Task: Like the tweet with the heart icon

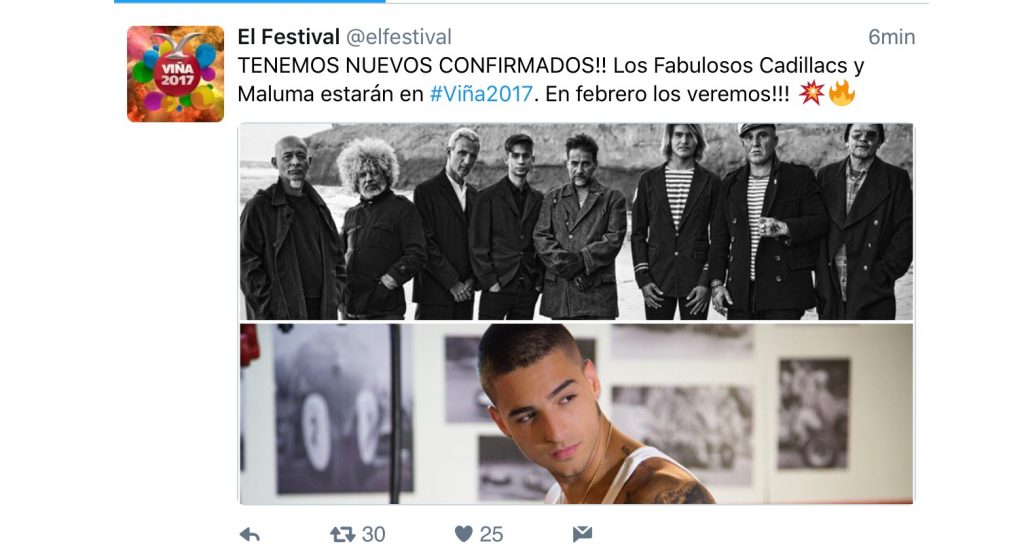Action: coord(464,534)
